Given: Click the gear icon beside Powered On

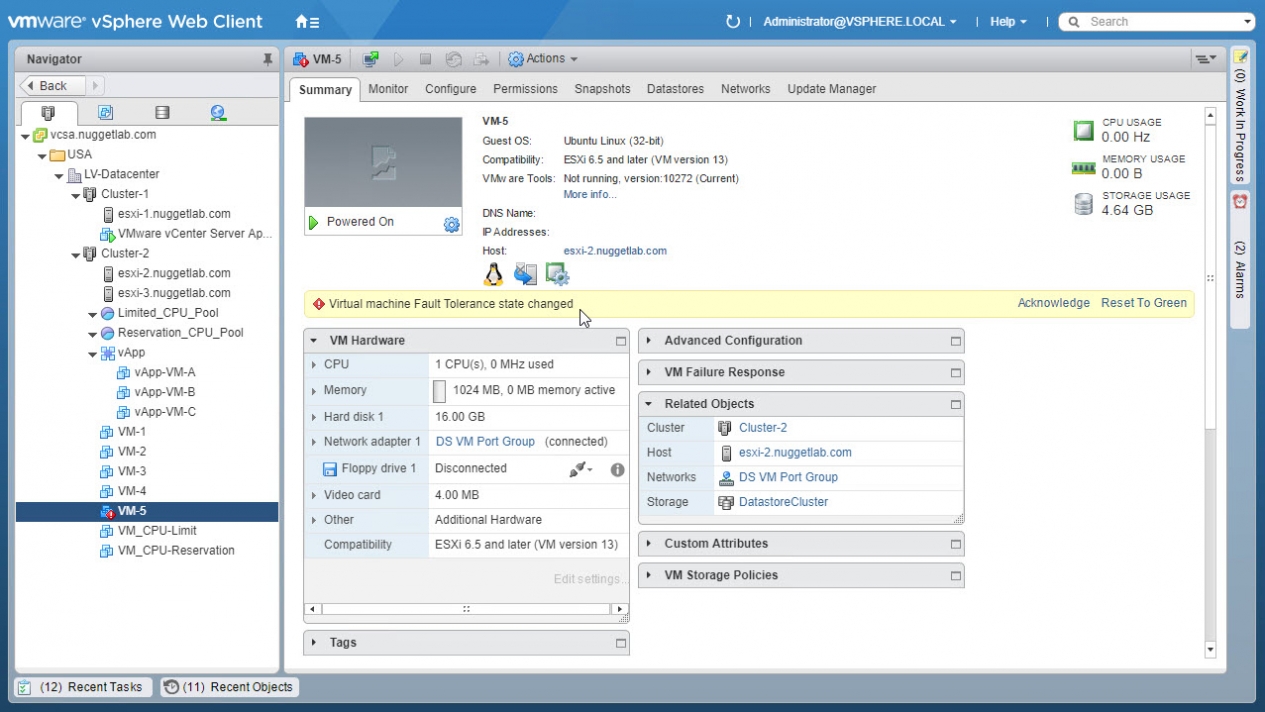Looking at the screenshot, I should coord(451,224).
